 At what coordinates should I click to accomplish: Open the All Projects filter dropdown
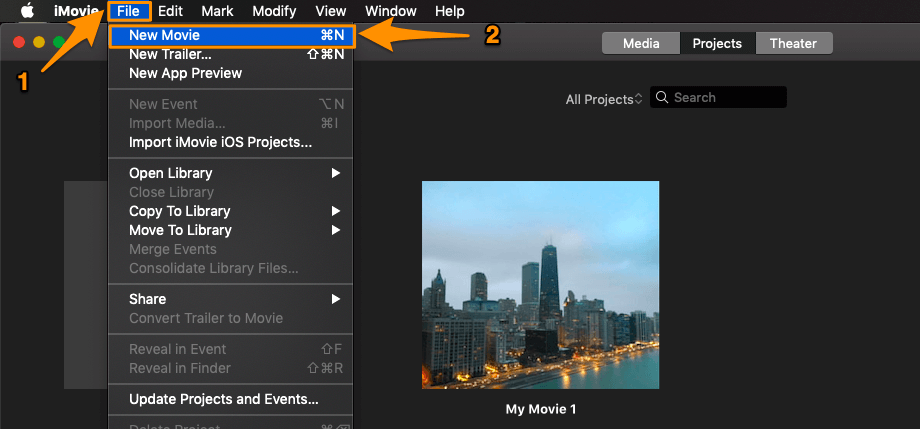[604, 99]
